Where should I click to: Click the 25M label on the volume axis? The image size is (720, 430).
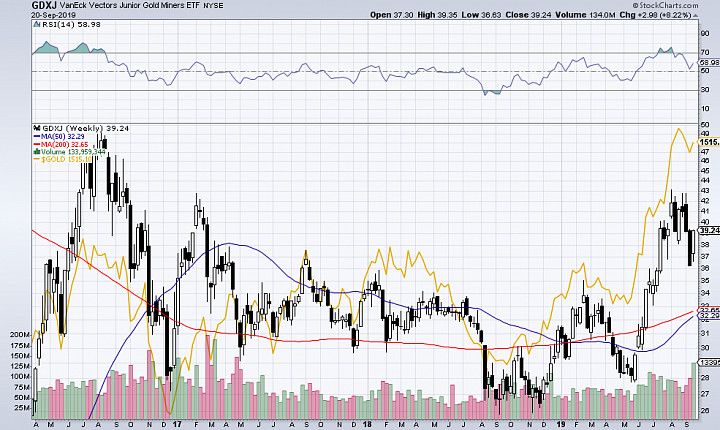[x=22, y=408]
